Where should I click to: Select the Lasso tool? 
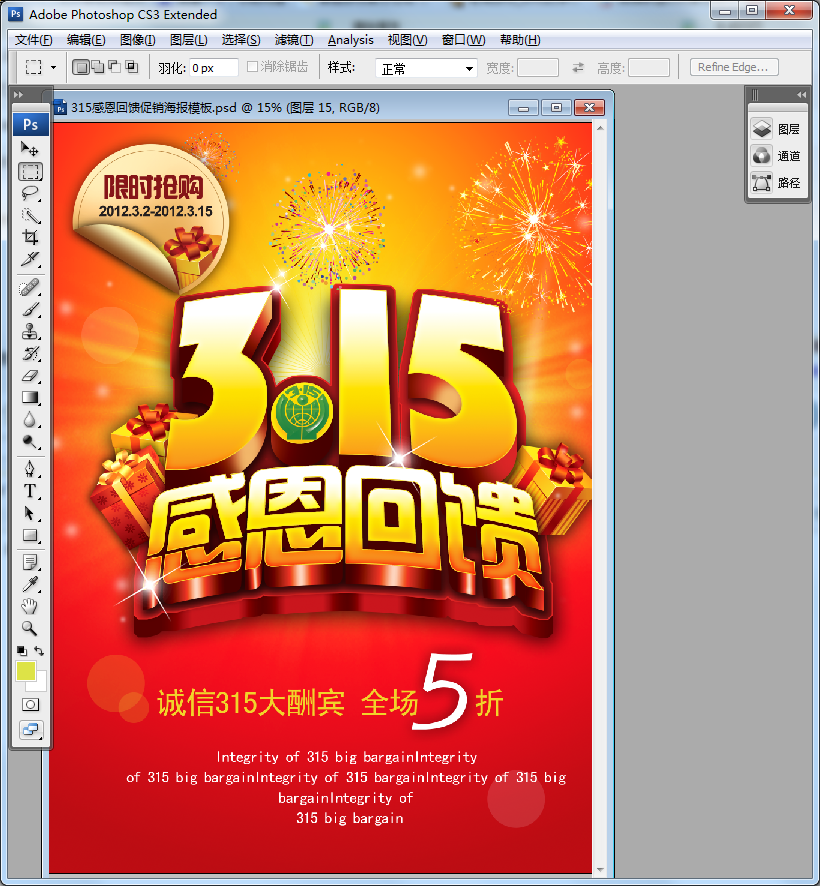(x=30, y=193)
